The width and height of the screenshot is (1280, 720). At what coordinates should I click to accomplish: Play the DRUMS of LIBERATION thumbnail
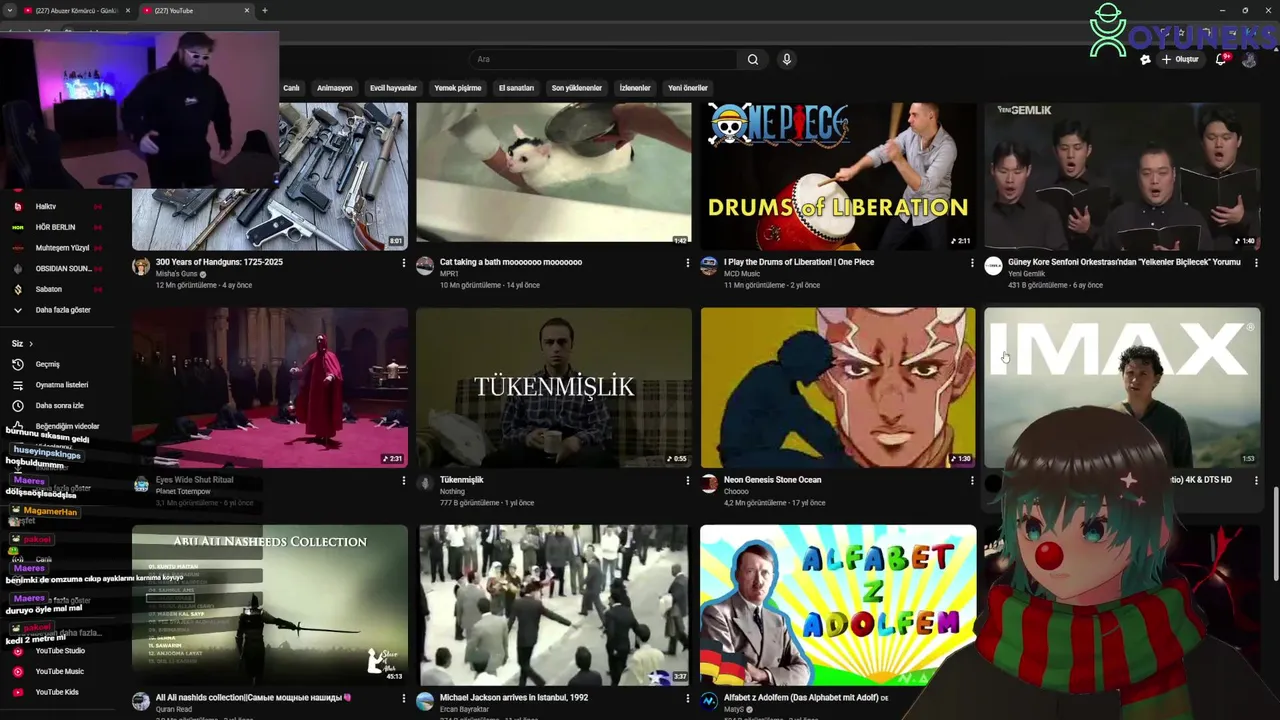click(x=838, y=176)
